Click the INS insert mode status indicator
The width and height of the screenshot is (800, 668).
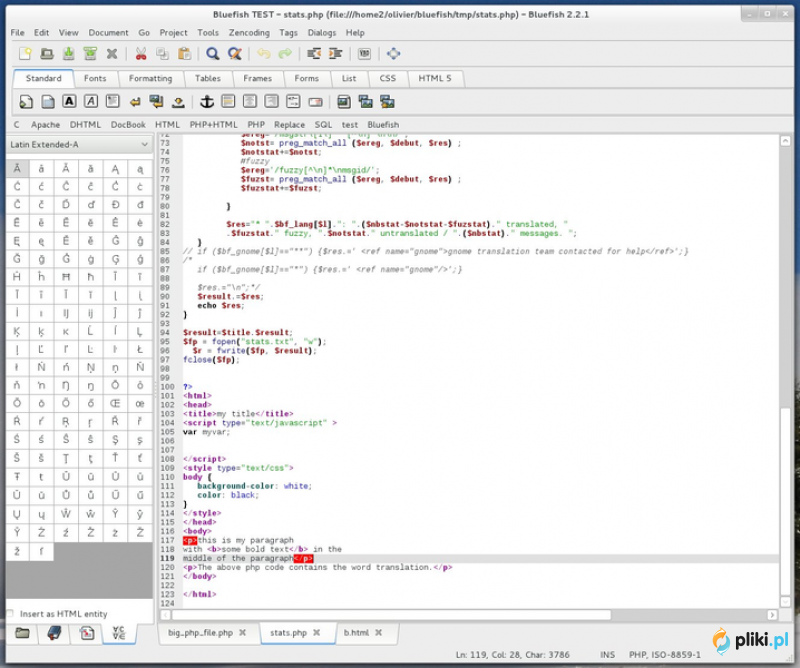[607, 655]
